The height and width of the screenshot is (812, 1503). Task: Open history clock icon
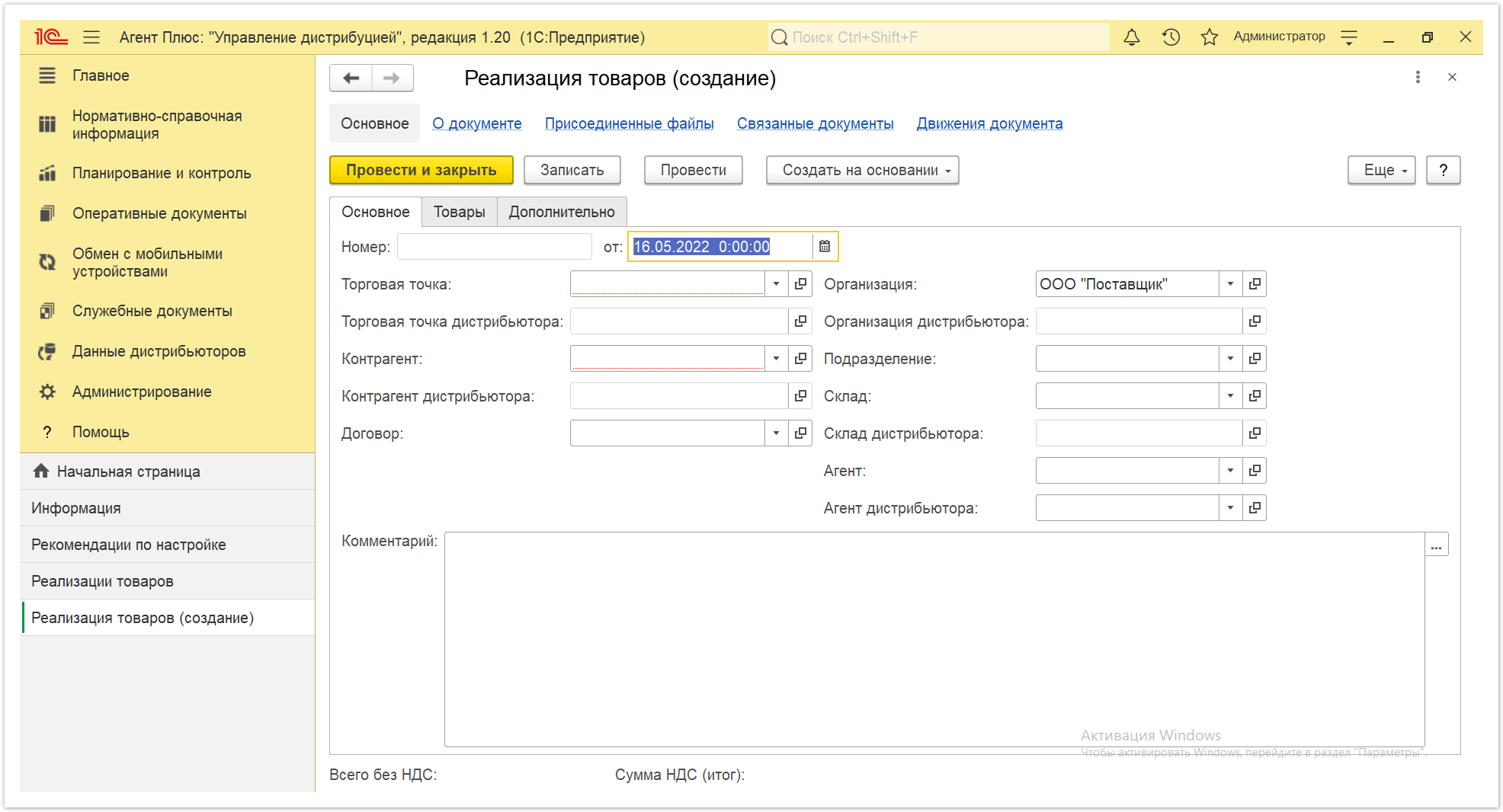(x=1171, y=37)
